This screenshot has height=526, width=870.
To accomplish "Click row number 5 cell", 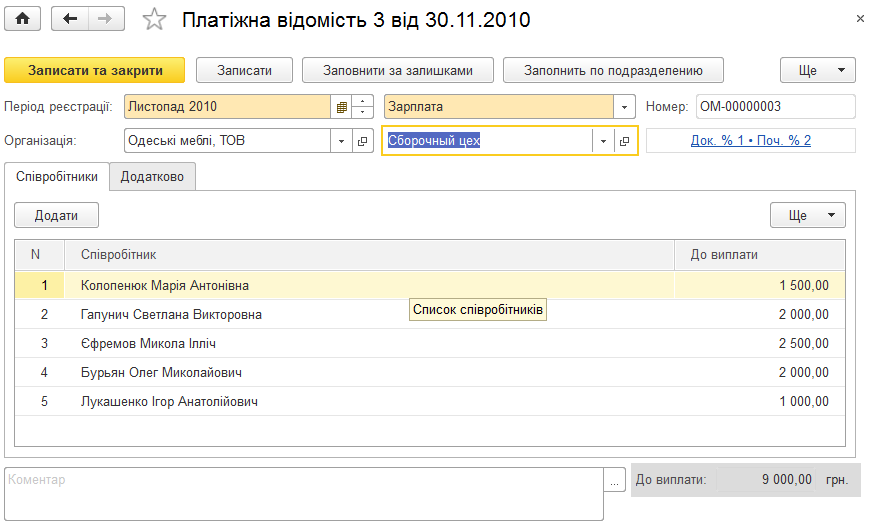I will 39,401.
